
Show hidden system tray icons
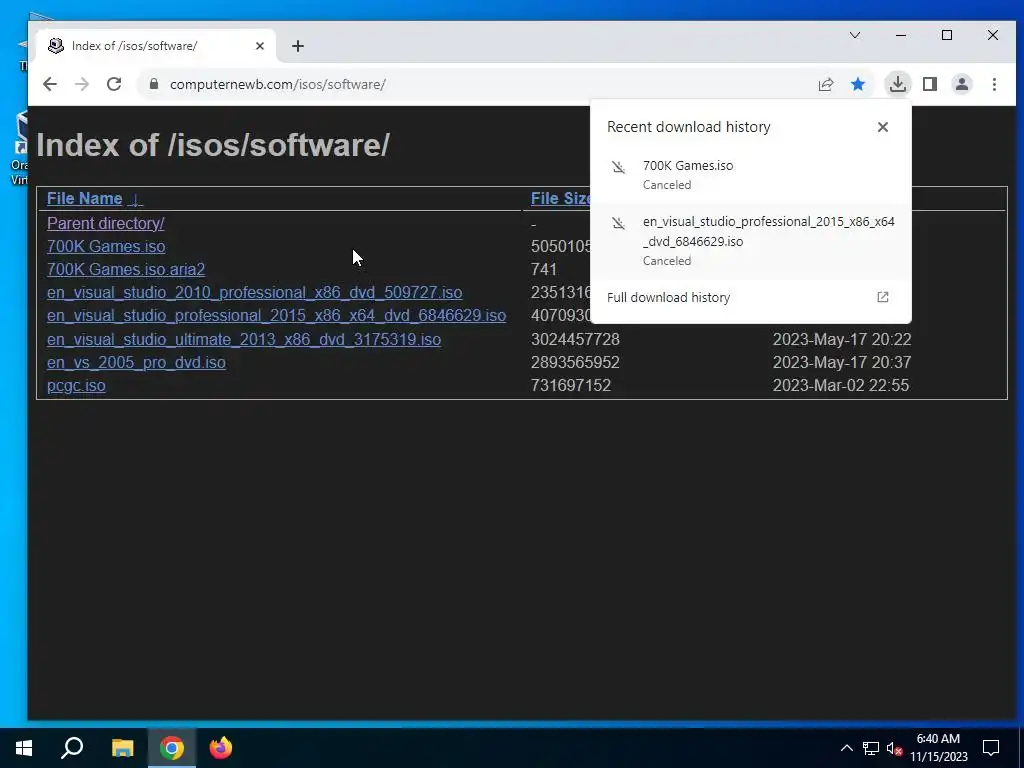[x=846, y=748]
